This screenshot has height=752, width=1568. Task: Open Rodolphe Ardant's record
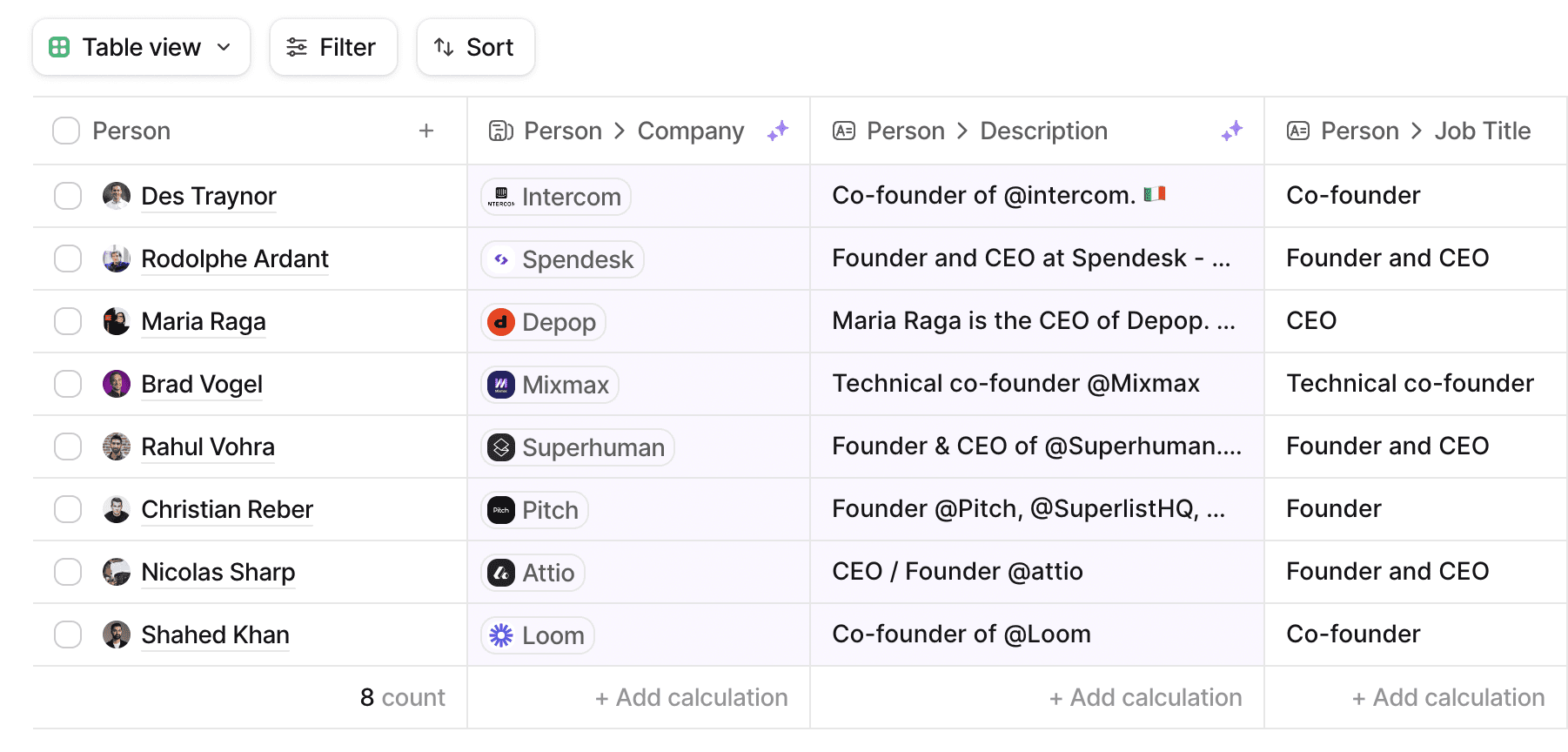click(235, 258)
